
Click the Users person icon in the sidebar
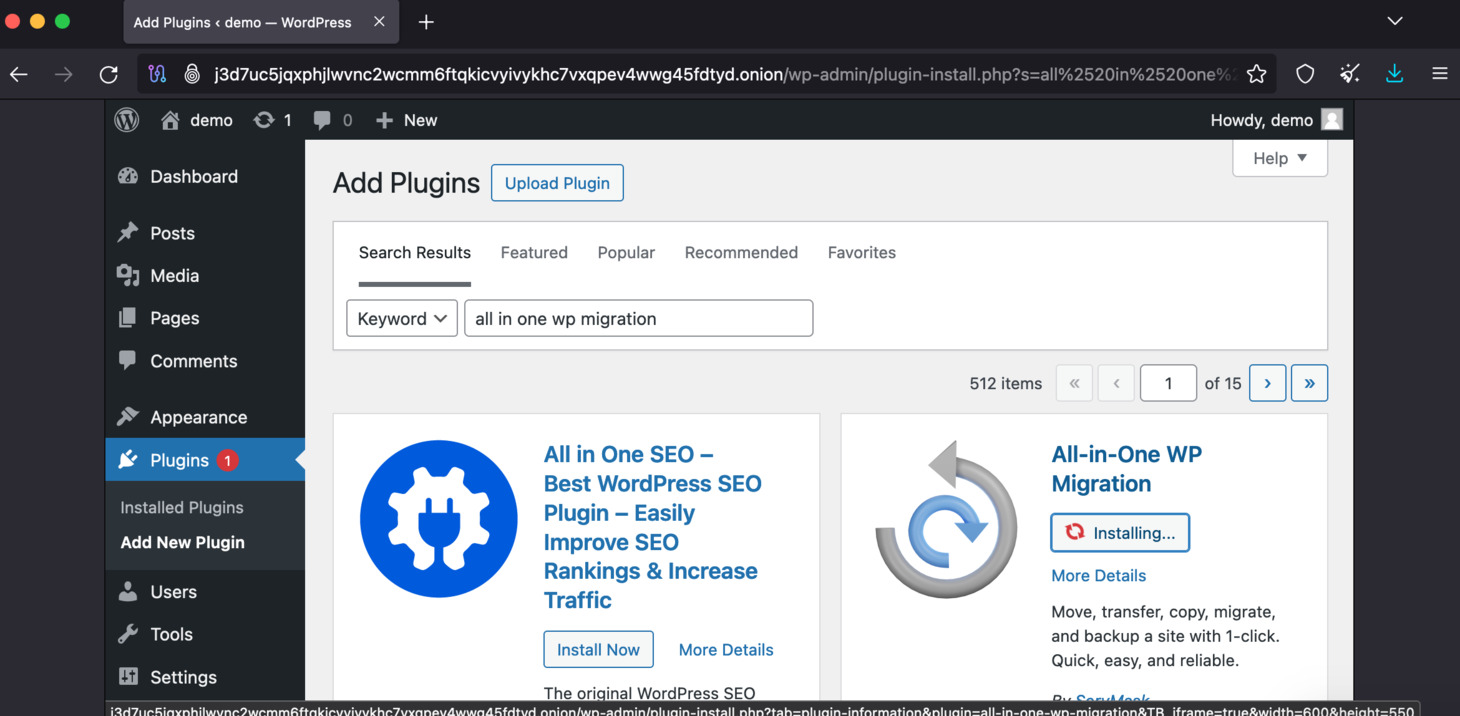pos(128,591)
